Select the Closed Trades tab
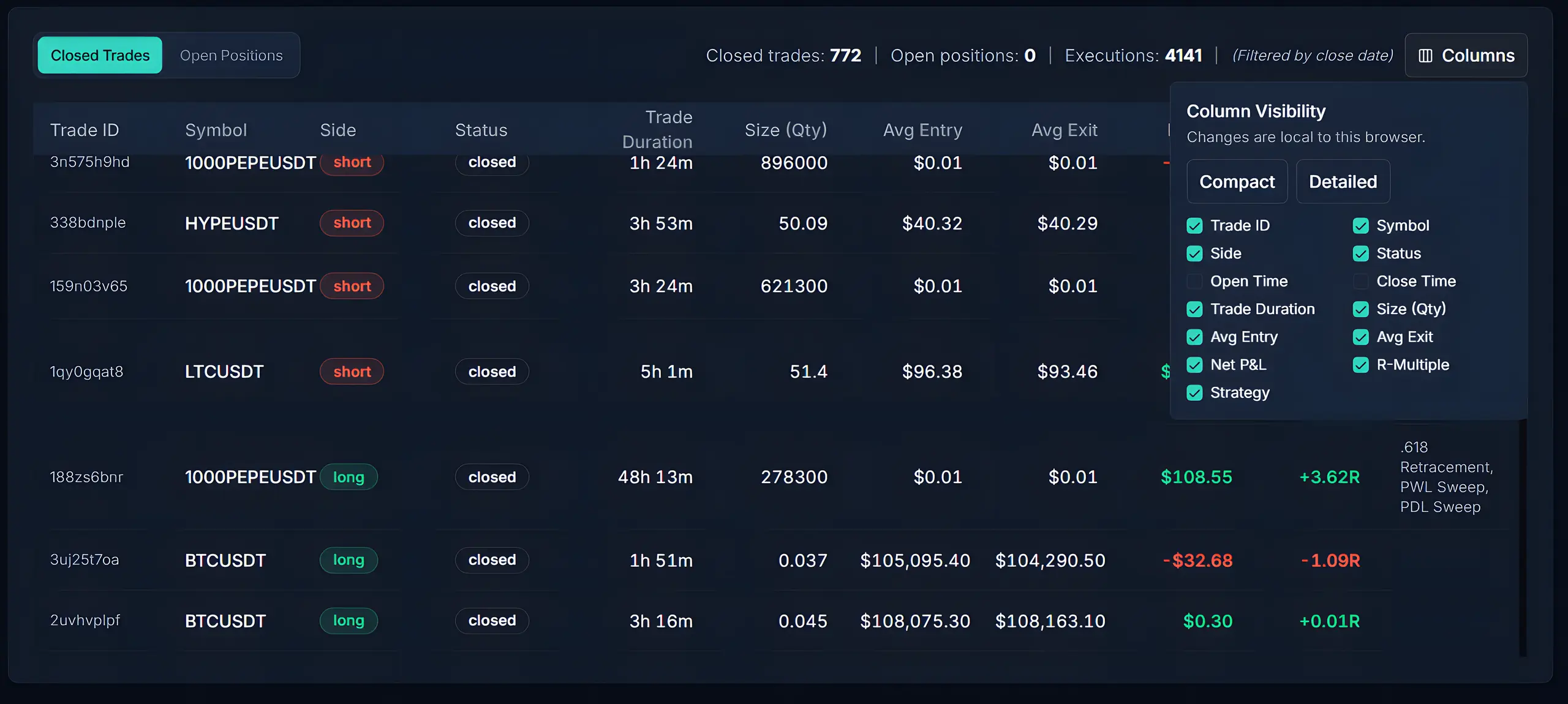1568x704 pixels. click(99, 55)
